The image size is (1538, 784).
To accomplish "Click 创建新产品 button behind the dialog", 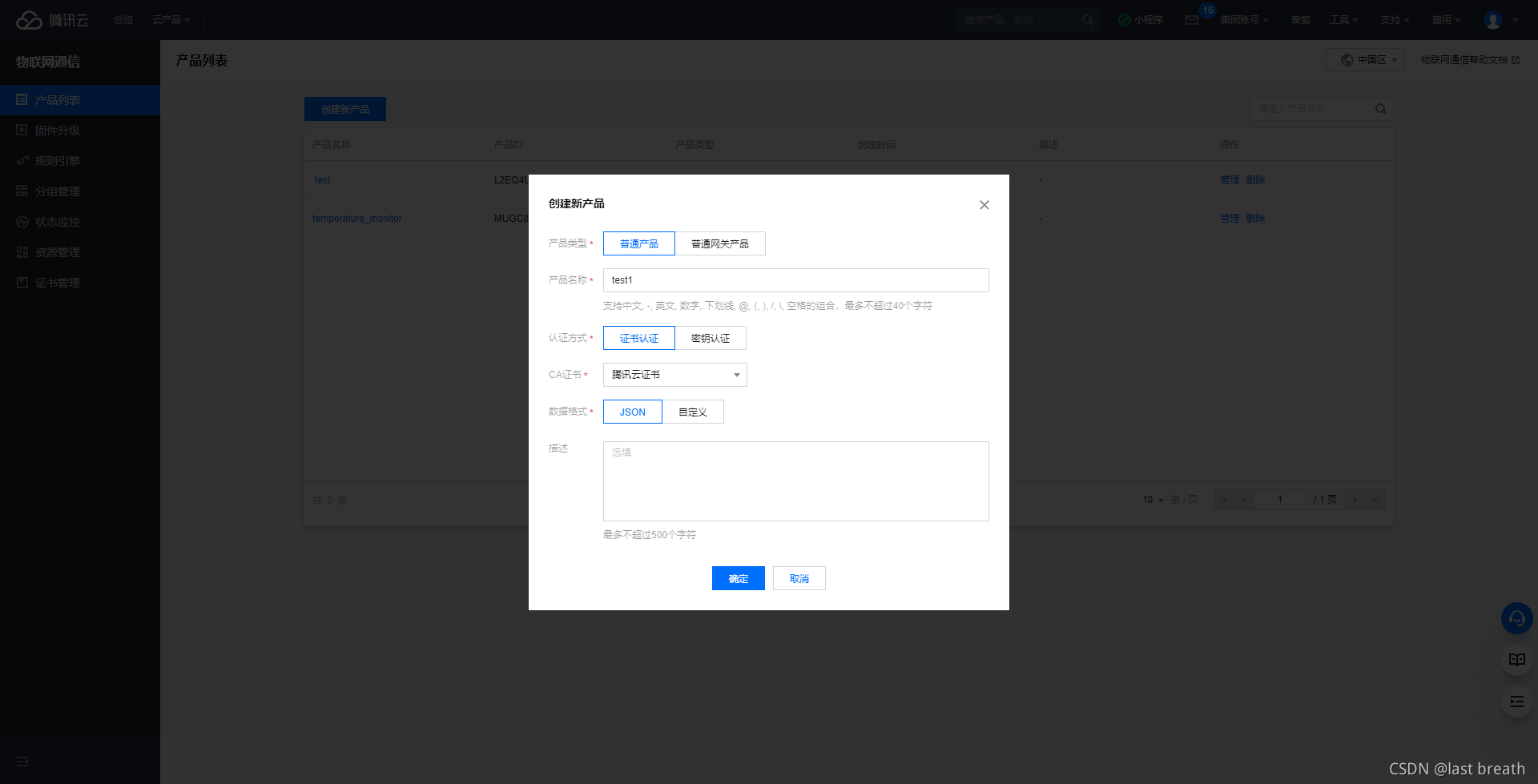I will (x=345, y=109).
